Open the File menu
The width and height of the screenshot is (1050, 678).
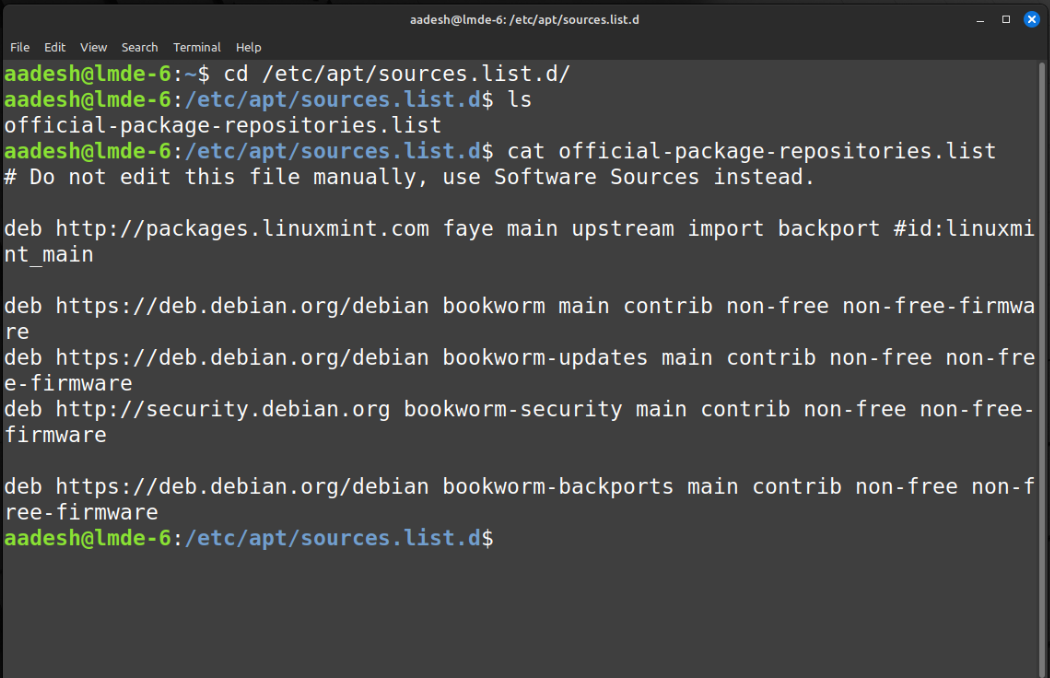(19, 47)
